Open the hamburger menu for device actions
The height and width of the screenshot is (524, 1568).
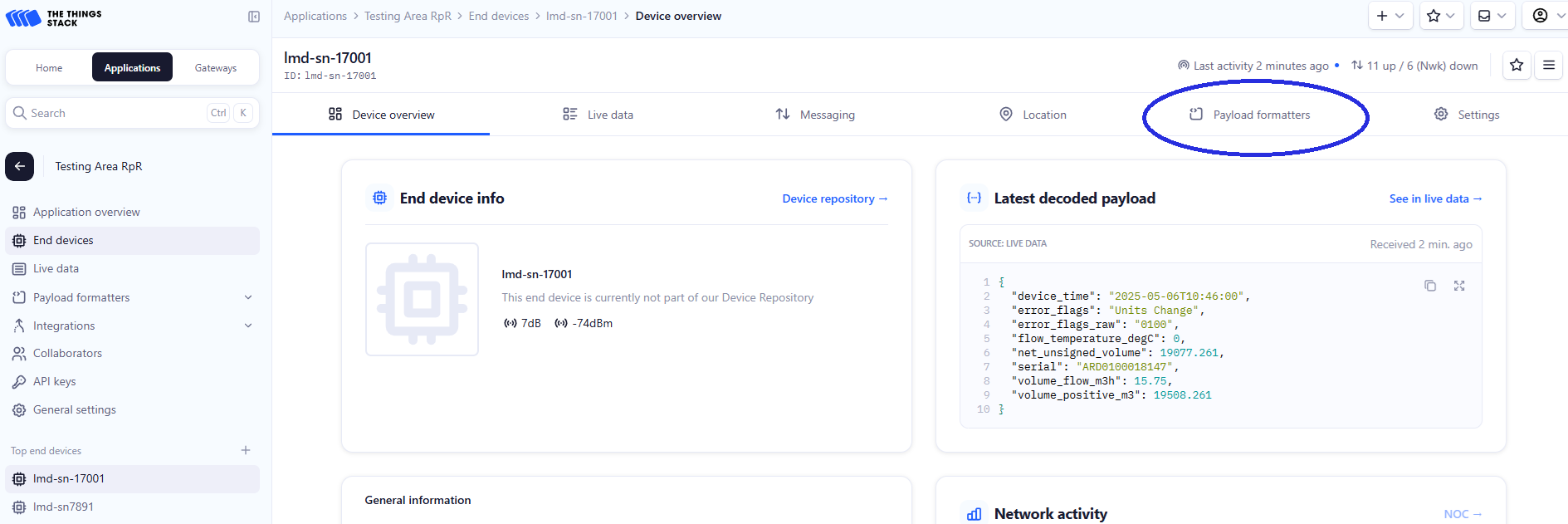(x=1549, y=65)
